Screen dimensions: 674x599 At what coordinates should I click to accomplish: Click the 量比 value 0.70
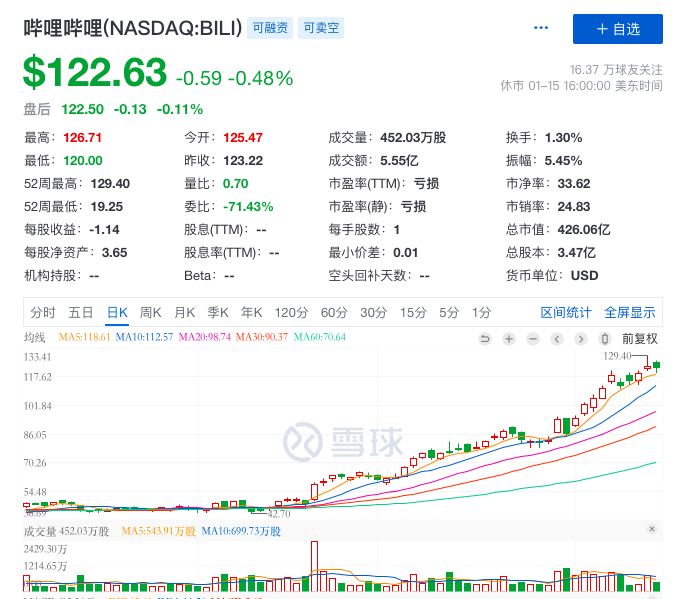point(236,184)
